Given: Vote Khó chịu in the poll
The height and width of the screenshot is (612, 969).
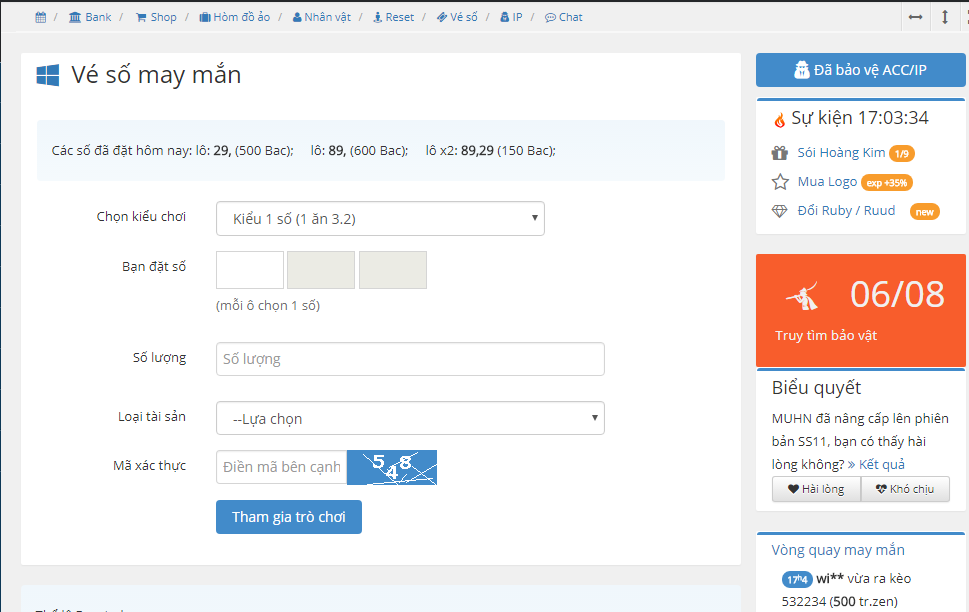Looking at the screenshot, I should coord(905,489).
